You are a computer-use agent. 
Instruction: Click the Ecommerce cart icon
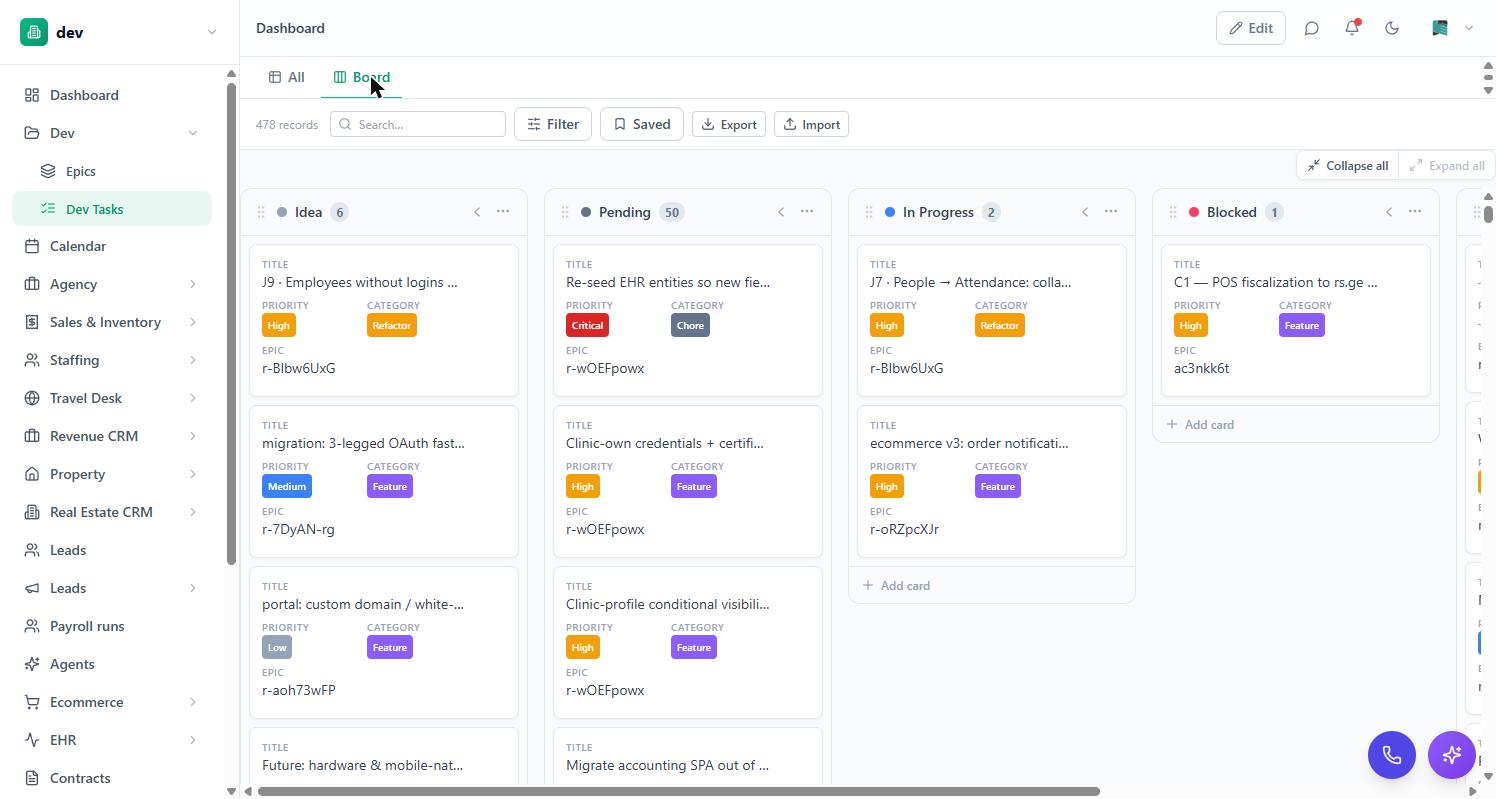32,702
